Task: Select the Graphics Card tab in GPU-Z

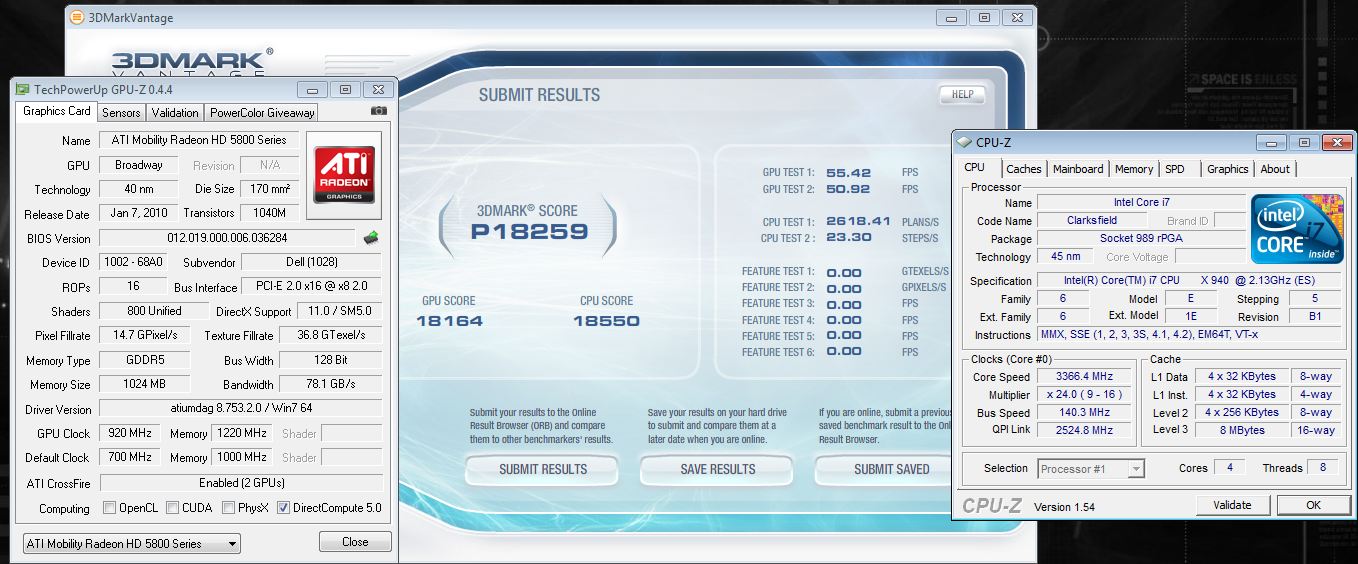Action: (x=57, y=111)
